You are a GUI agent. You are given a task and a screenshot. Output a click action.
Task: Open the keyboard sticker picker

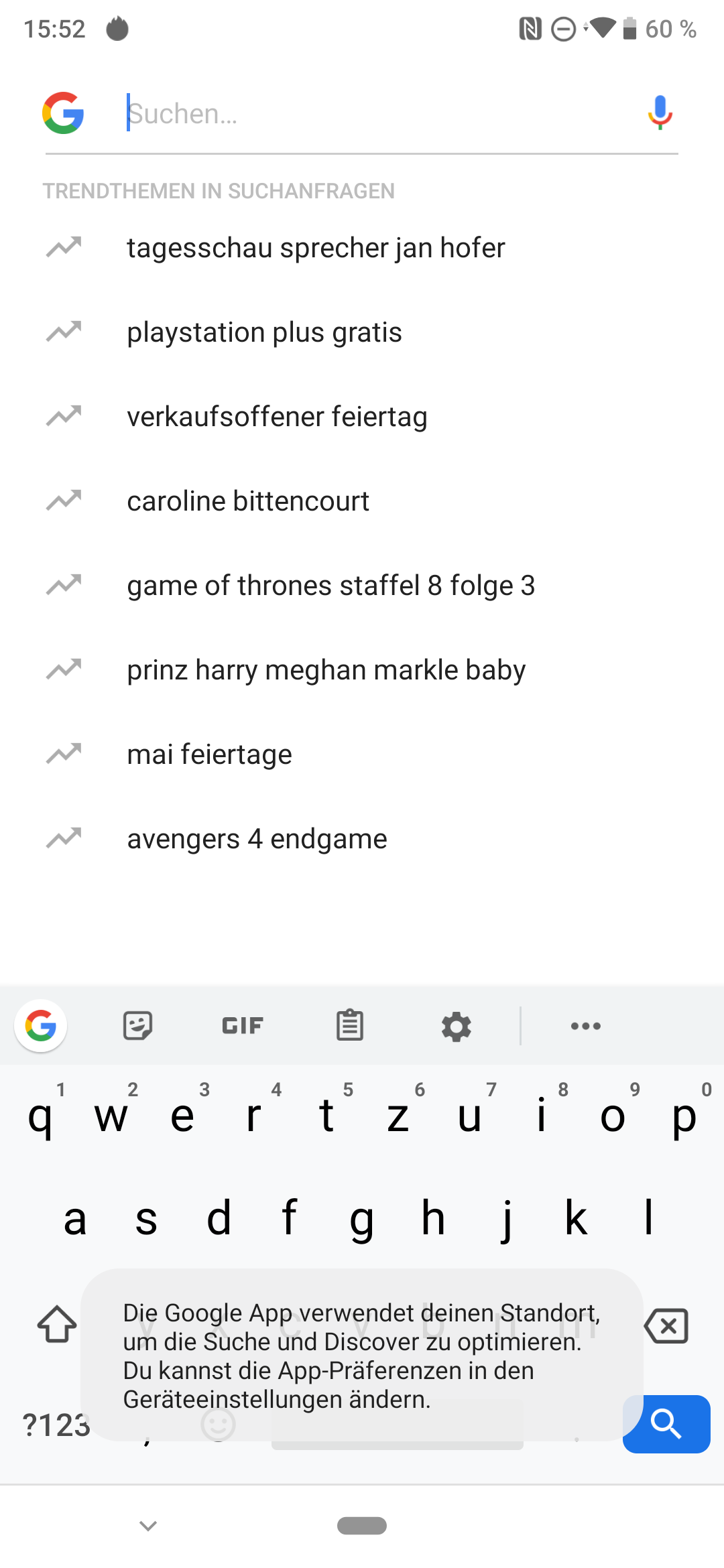pyautogui.click(x=138, y=1025)
